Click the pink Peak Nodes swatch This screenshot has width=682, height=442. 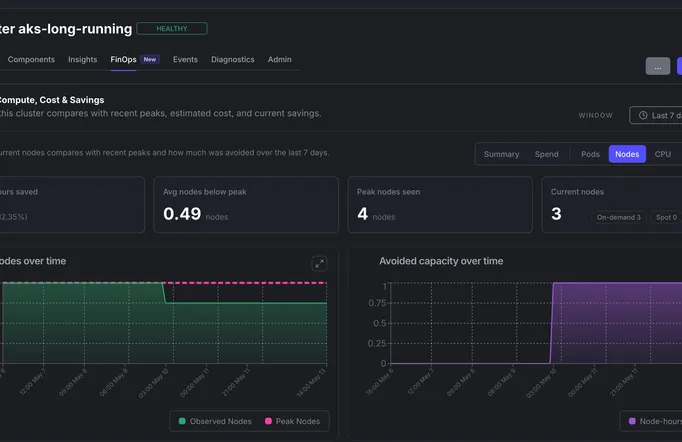pyautogui.click(x=268, y=421)
